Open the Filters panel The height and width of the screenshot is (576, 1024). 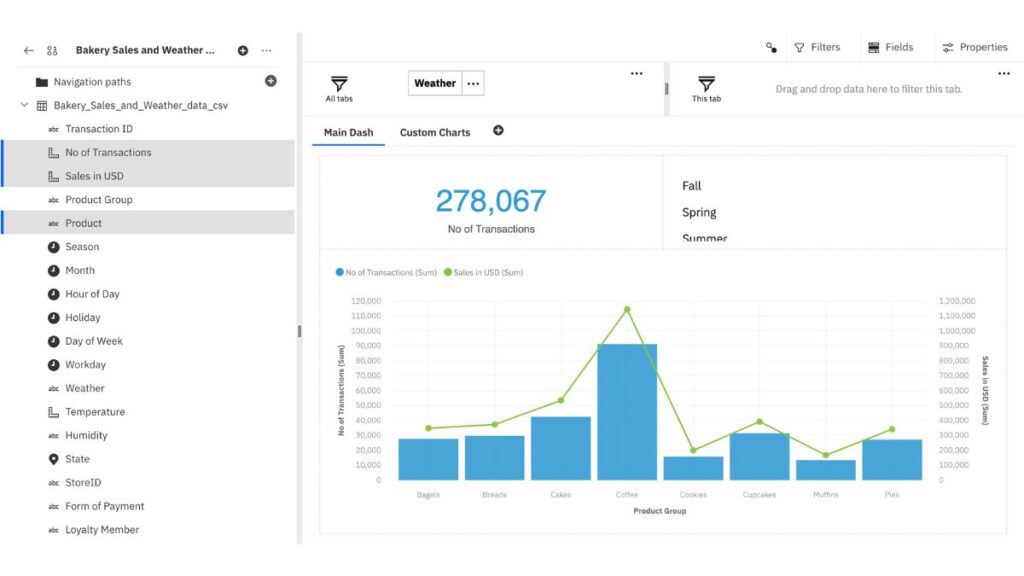click(x=817, y=47)
